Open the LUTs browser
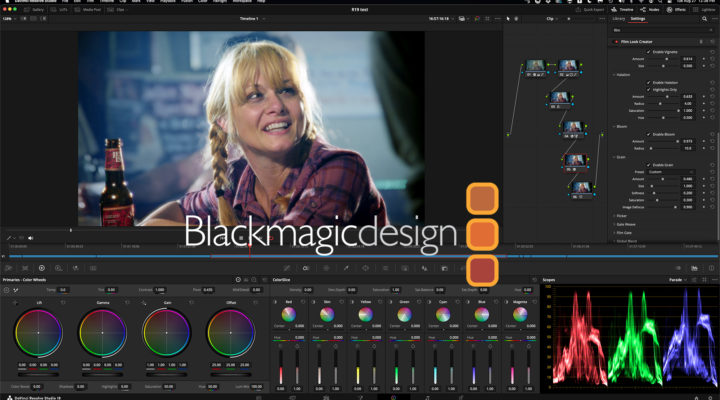 (x=59, y=10)
